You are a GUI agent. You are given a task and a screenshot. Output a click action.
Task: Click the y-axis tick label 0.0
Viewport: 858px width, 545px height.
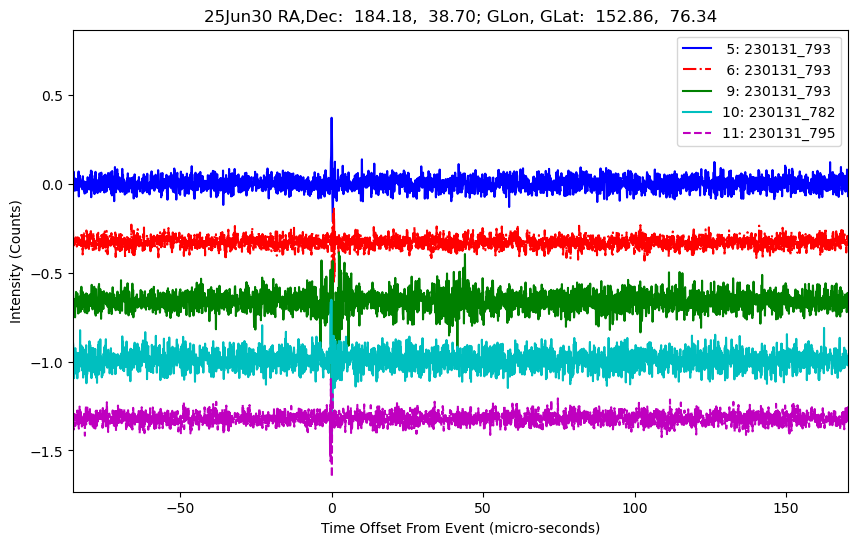(53, 185)
